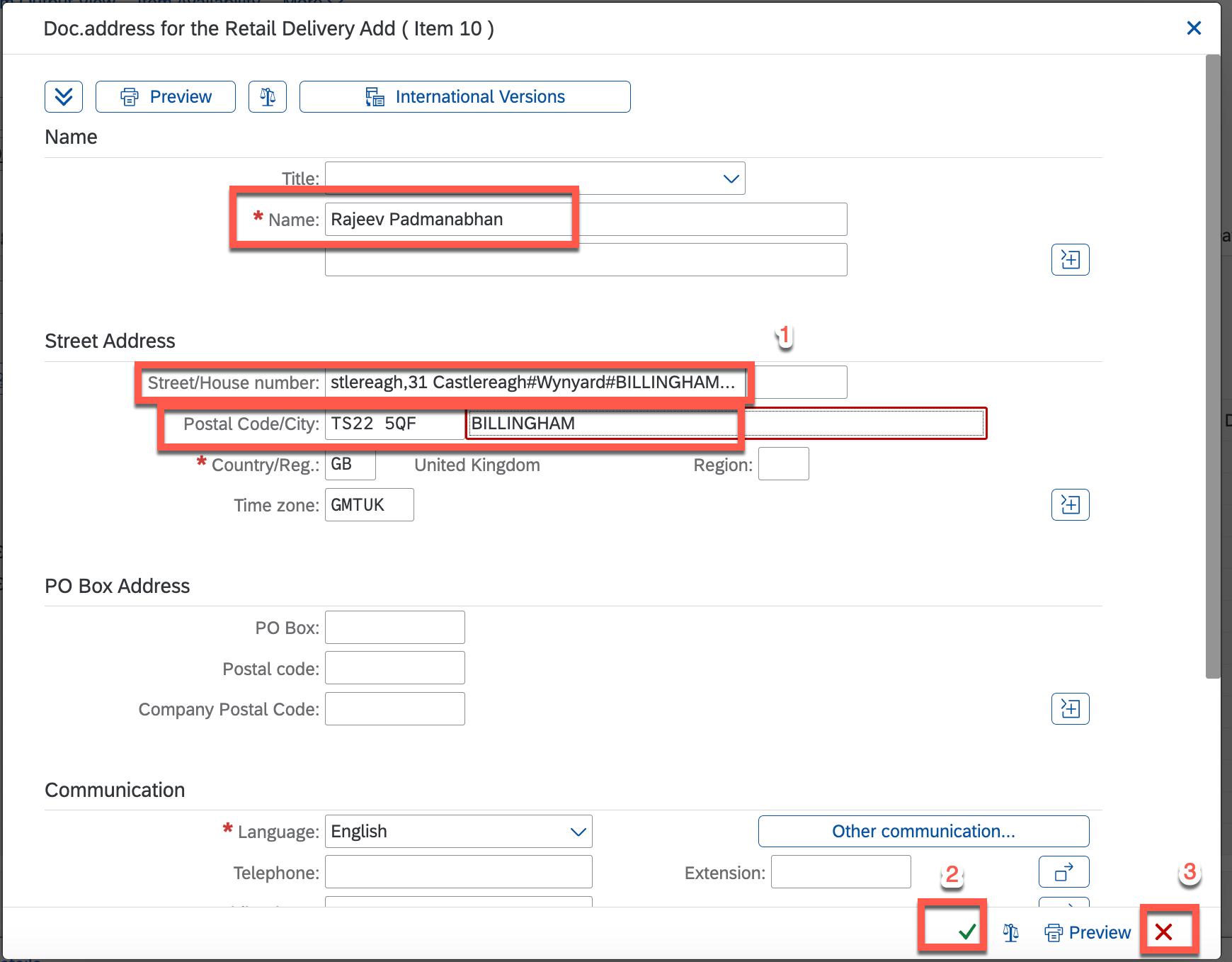1232x962 pixels.
Task: Confirm with the green checkmark icon
Action: click(967, 932)
